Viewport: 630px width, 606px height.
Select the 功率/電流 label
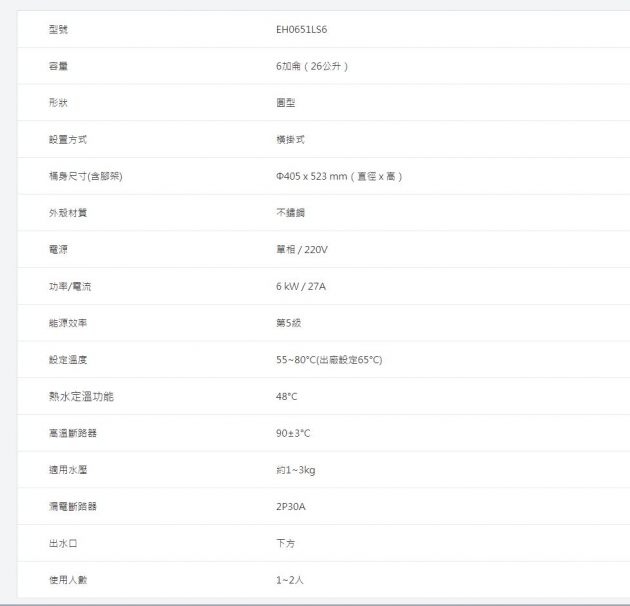pyautogui.click(x=68, y=287)
